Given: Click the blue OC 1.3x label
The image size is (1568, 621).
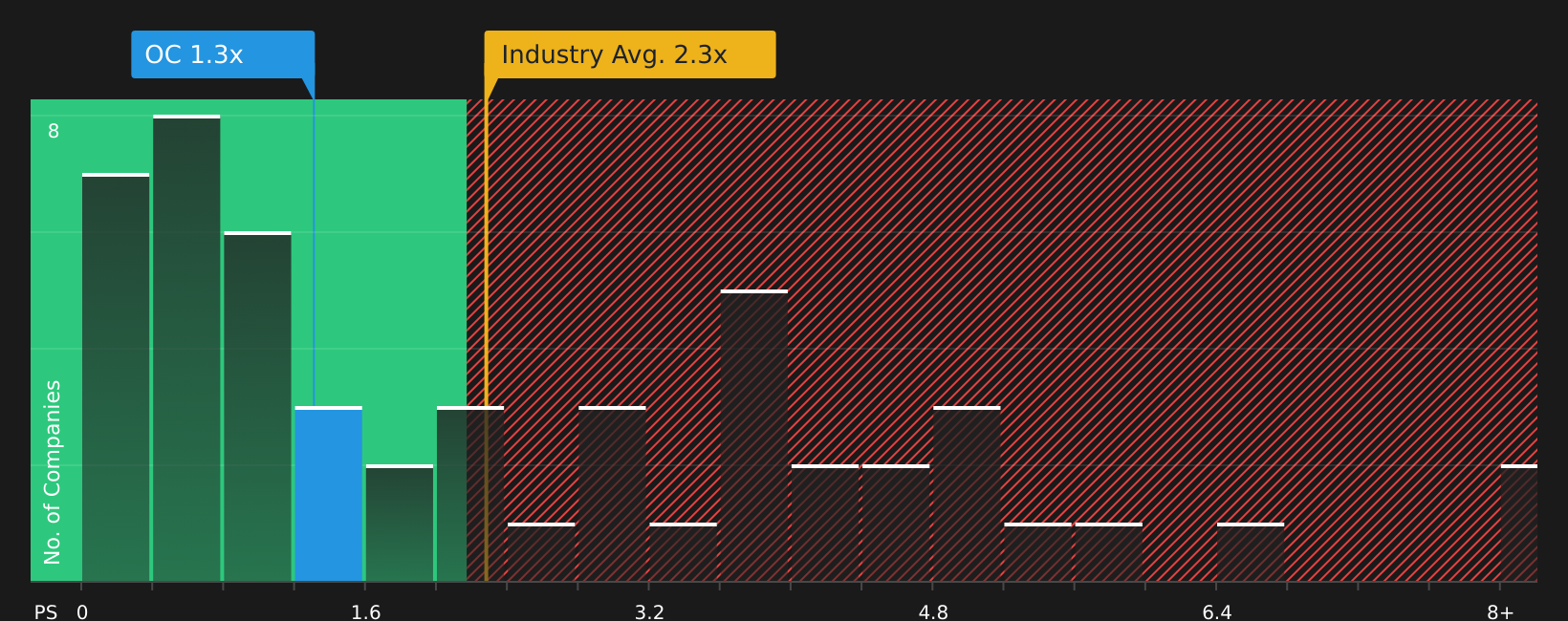Looking at the screenshot, I should (223, 54).
